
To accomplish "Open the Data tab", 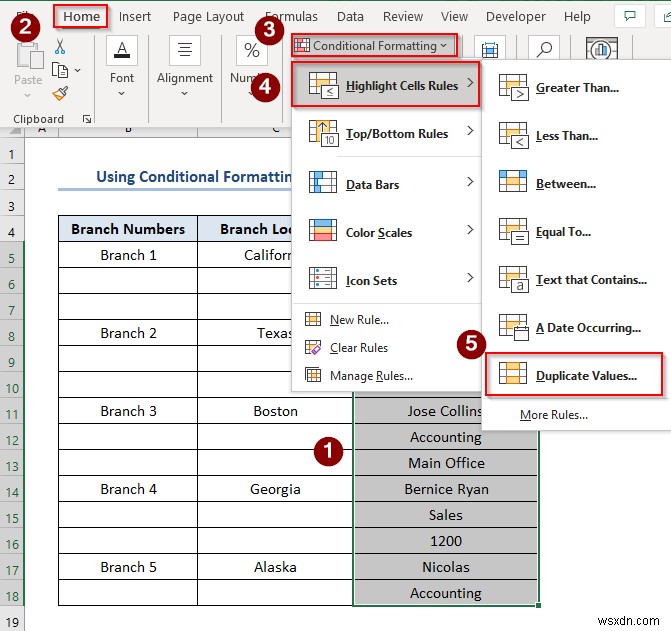I will click(x=350, y=17).
